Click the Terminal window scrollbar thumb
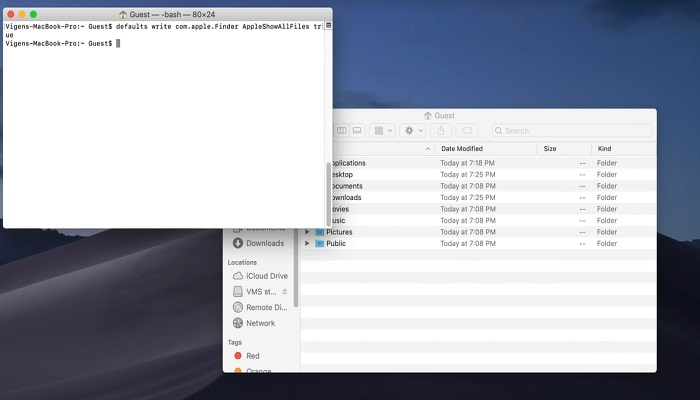The image size is (700, 400). coord(329,194)
